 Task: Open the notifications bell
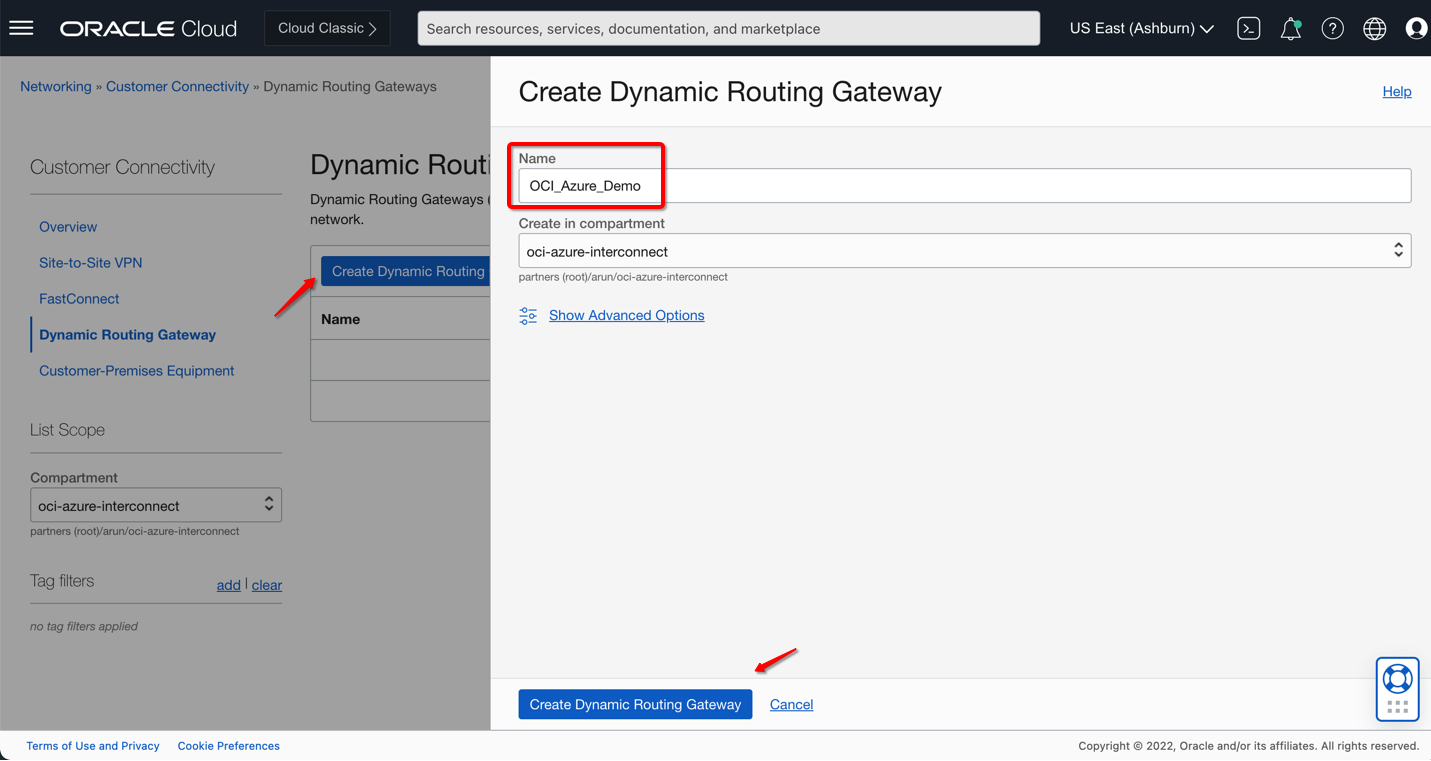coord(1290,29)
